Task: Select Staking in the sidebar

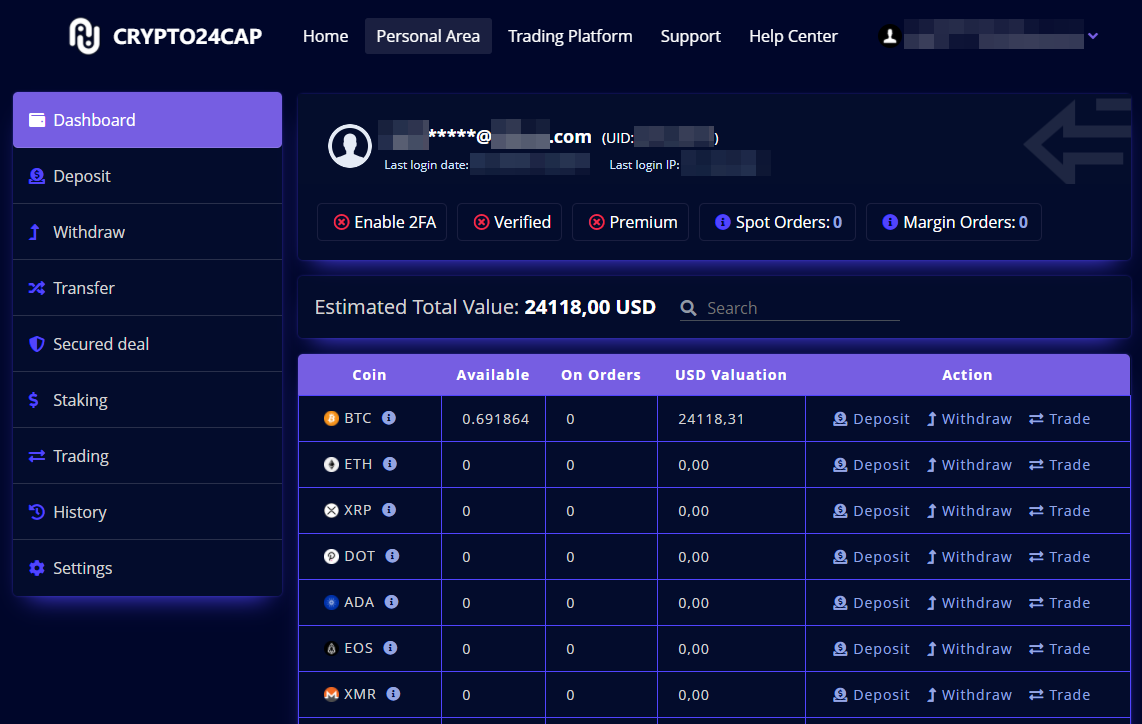Action: tap(80, 400)
